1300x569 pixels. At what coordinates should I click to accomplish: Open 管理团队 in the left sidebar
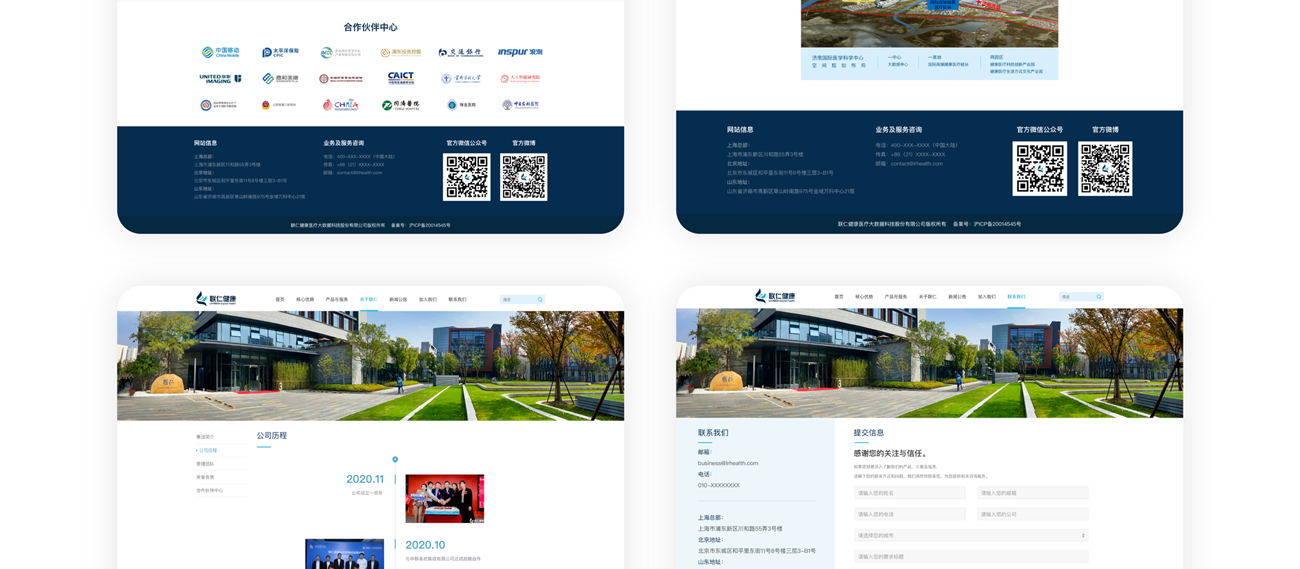coord(206,464)
